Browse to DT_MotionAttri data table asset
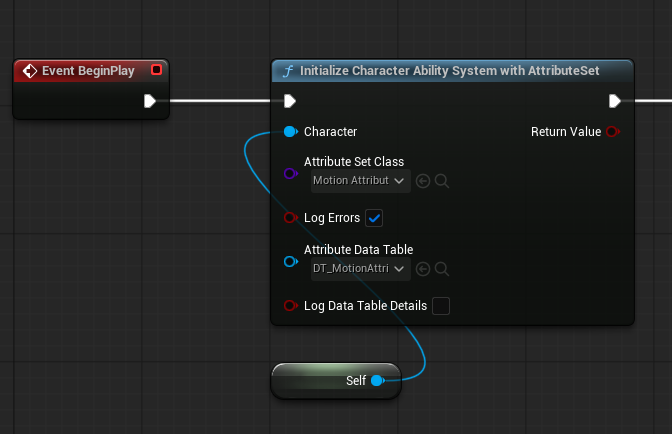 click(441, 269)
